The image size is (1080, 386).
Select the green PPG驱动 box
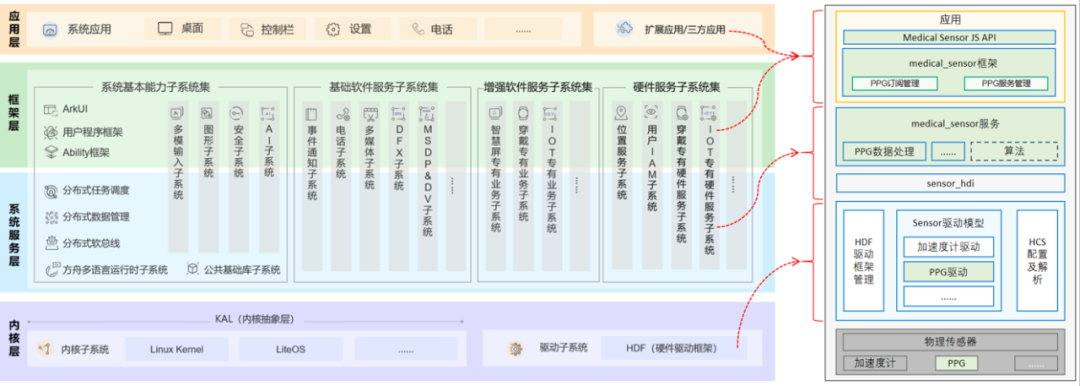(948, 272)
